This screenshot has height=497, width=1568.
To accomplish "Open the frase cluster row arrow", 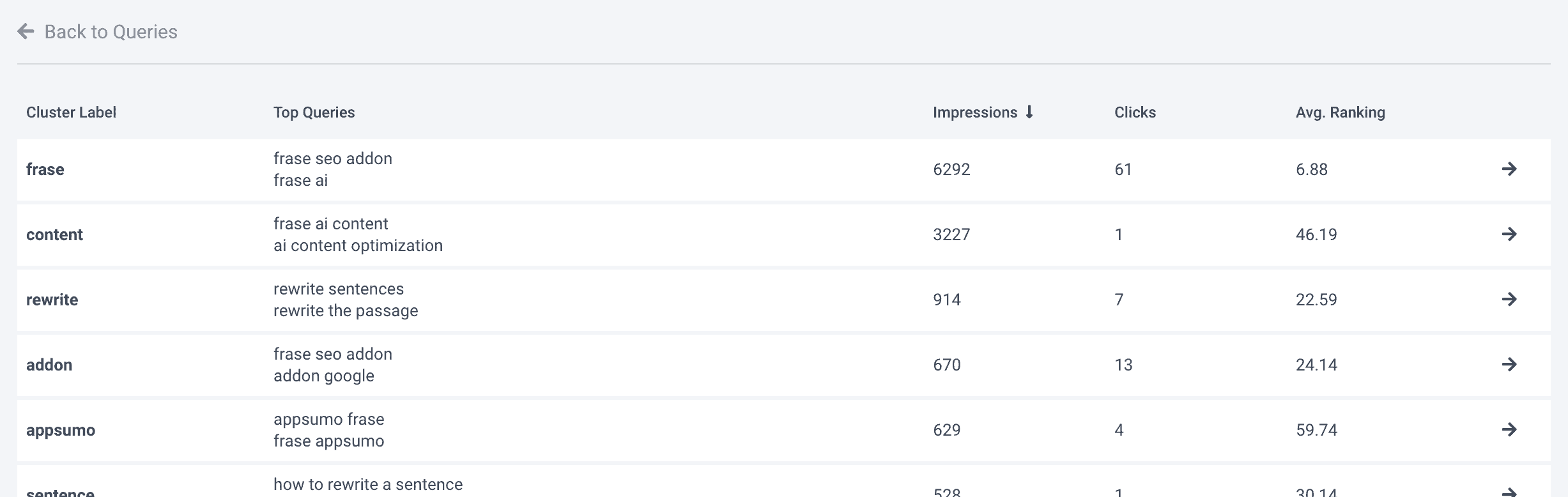I will (1509, 169).
